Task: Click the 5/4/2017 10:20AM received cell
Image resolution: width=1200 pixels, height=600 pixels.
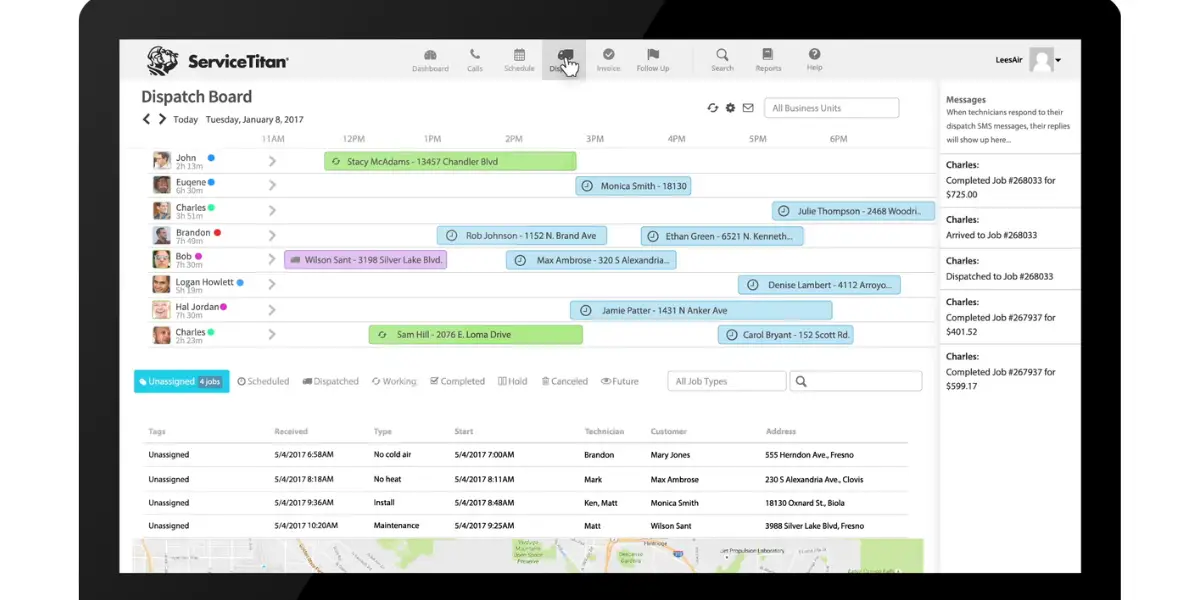Action: tap(305, 525)
